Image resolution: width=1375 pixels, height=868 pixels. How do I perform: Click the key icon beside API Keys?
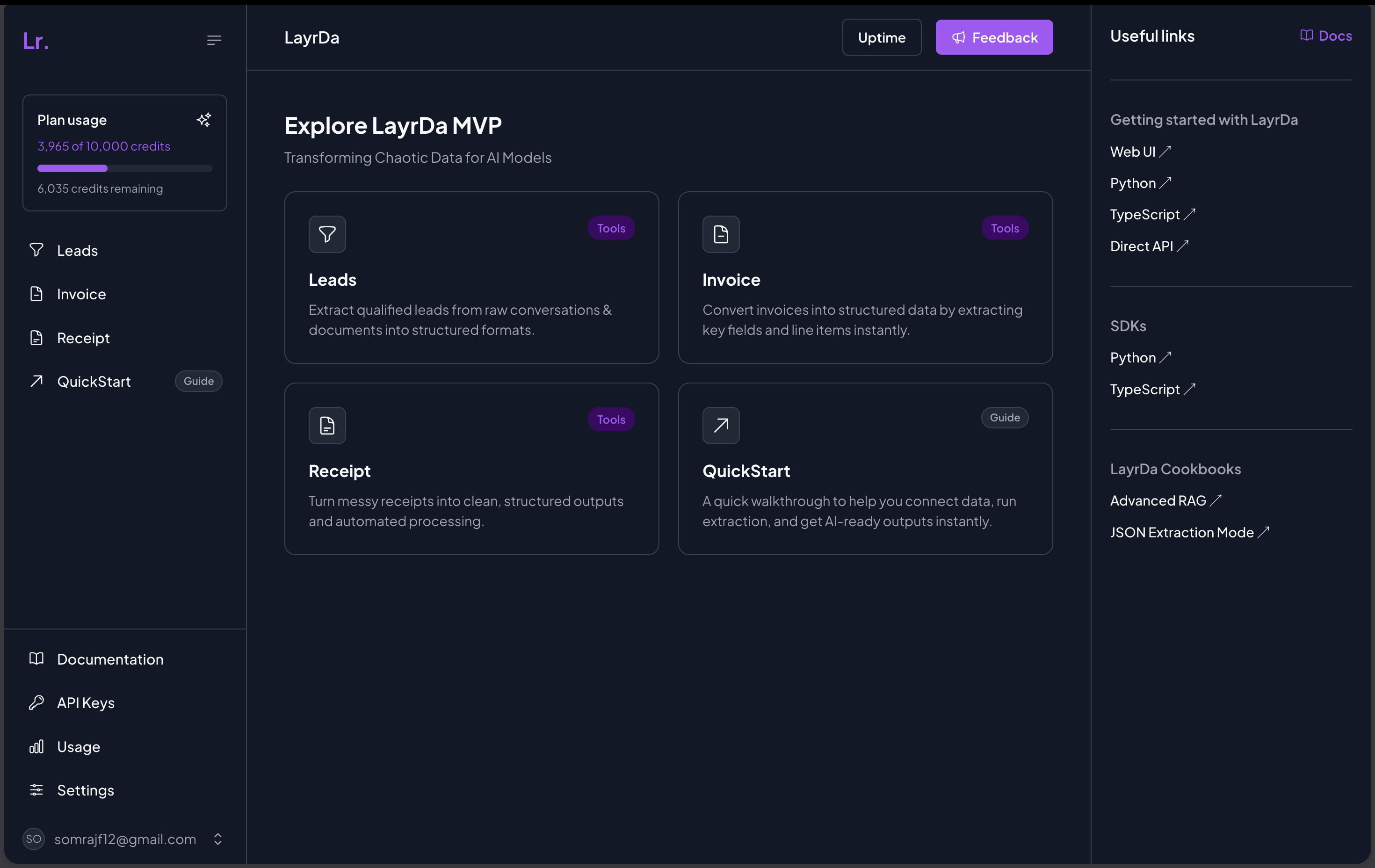coord(36,702)
